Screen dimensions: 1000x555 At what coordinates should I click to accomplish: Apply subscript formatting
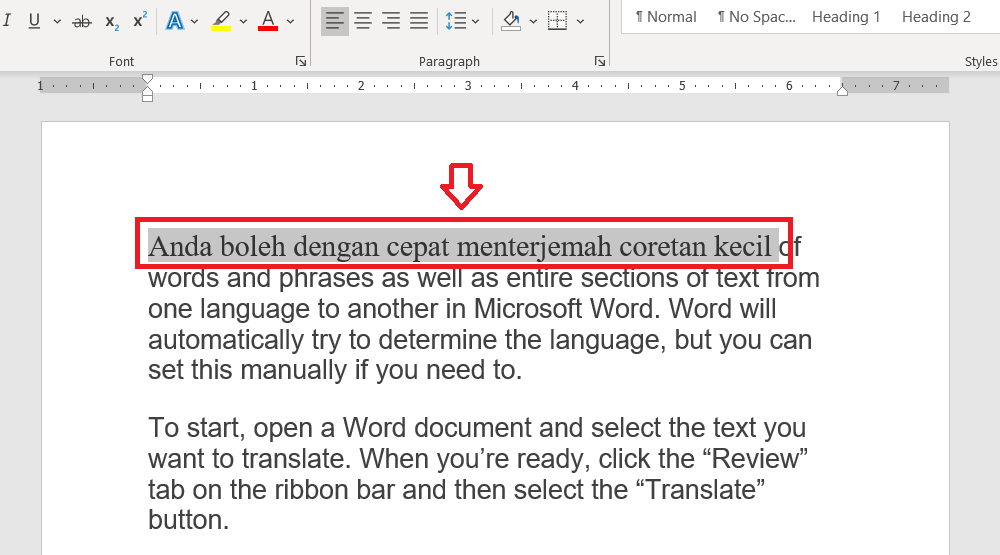tap(112, 20)
